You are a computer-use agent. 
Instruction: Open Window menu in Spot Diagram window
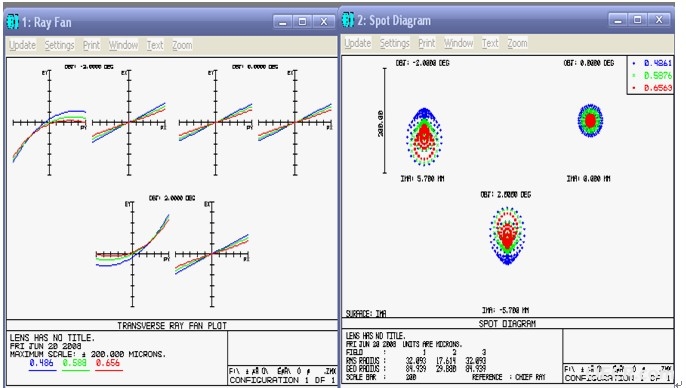458,43
